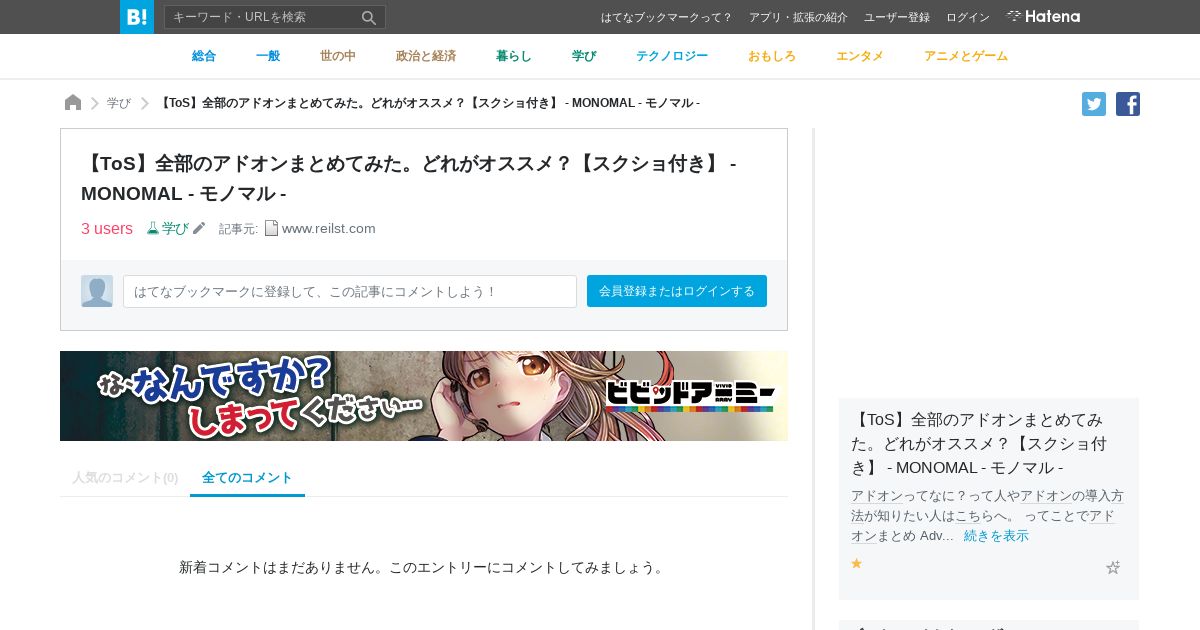Click the comment input field

(x=350, y=291)
